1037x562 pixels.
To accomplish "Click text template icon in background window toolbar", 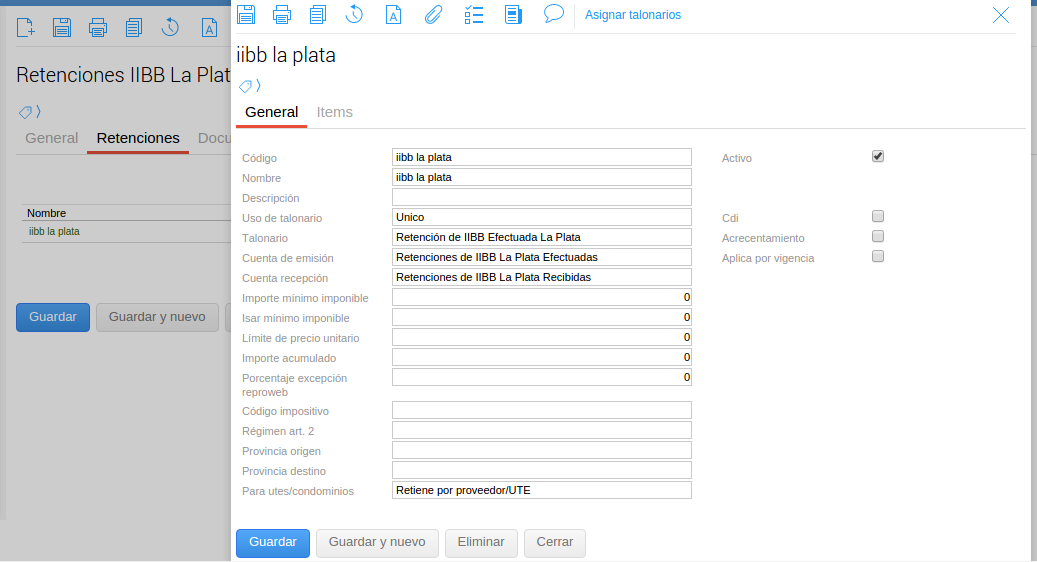I will [210, 28].
